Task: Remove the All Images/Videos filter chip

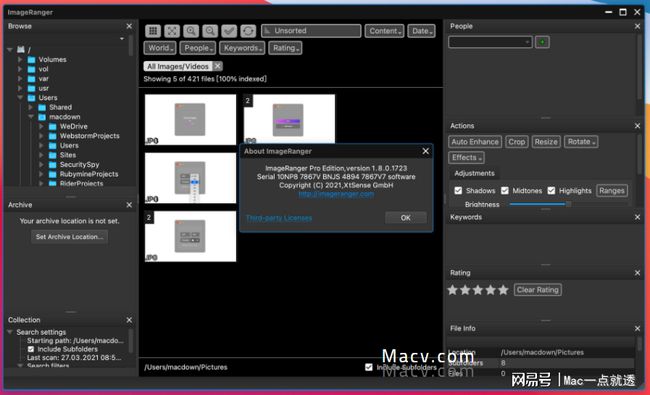Action: 218,66
